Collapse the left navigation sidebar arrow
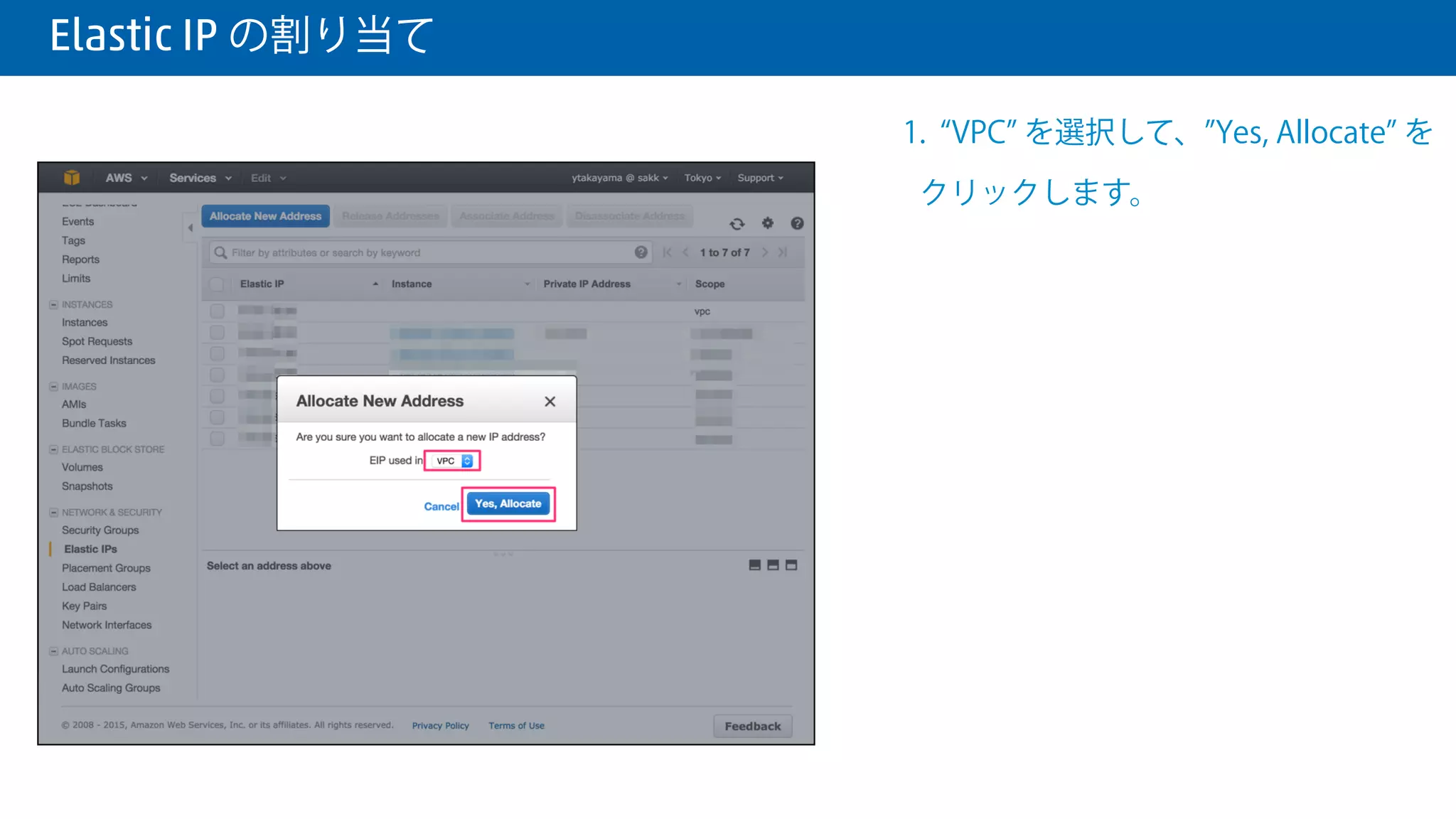 point(190,227)
